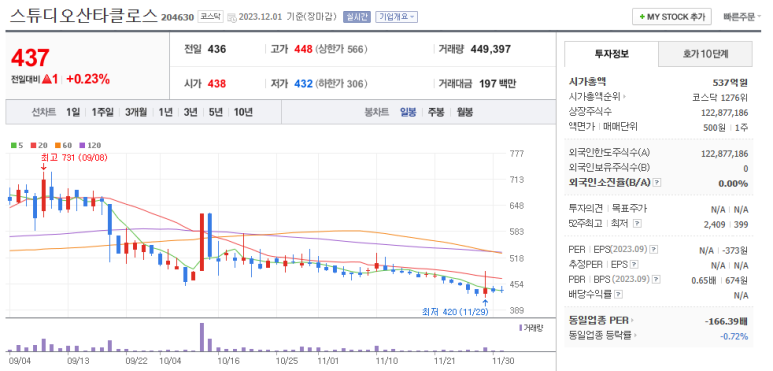Click the purple 120-day moving average legend swatch
773x371 pixels.
(82, 145)
